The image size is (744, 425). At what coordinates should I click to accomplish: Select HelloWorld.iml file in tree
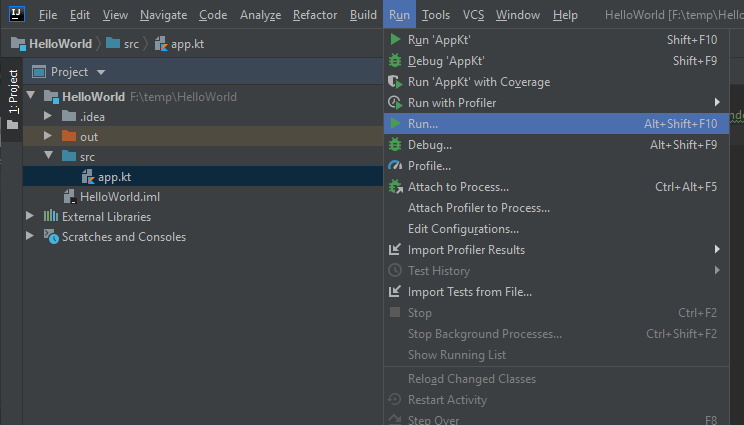tap(119, 197)
